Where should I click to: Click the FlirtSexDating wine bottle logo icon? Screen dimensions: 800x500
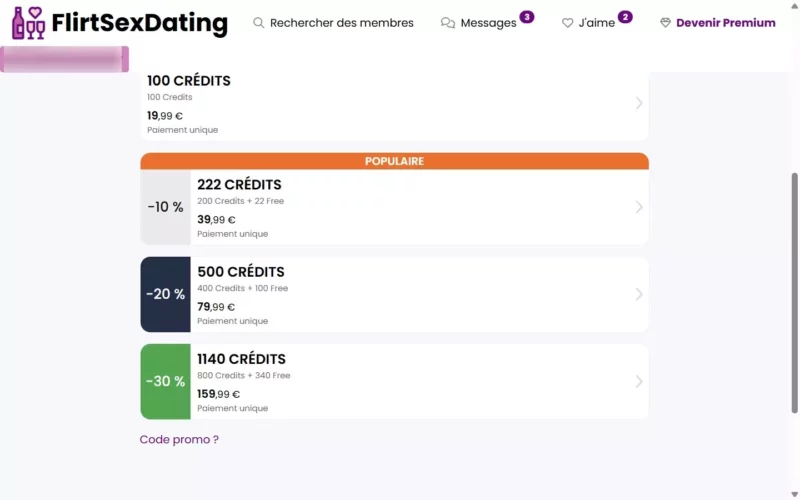tap(29, 23)
